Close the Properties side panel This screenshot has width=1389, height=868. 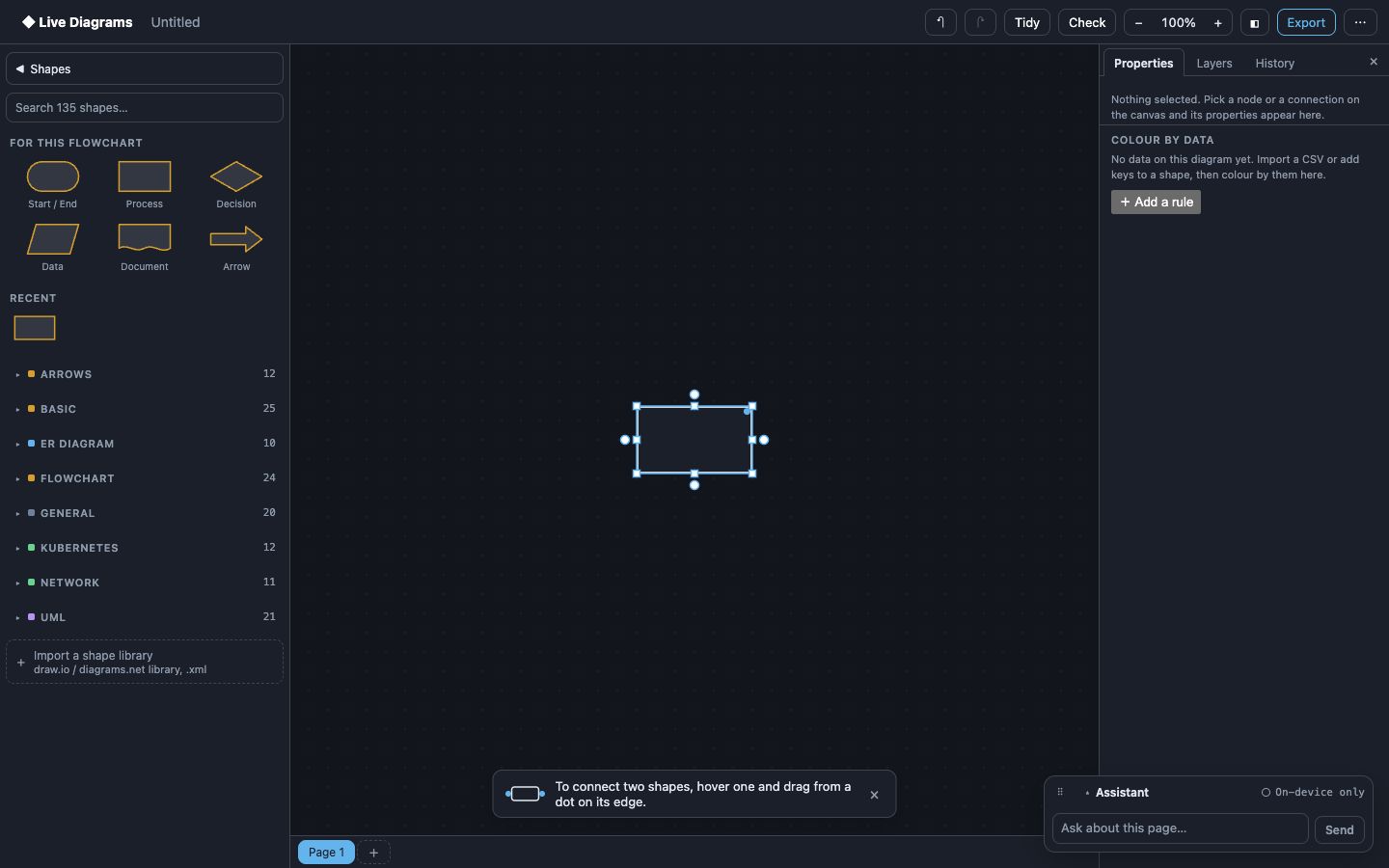tap(1374, 62)
